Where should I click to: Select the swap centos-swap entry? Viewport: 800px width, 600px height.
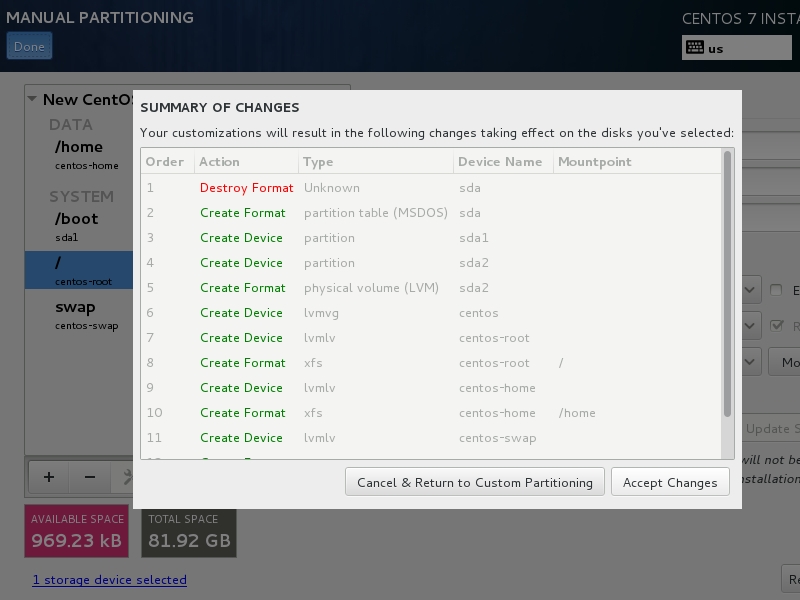point(79,315)
